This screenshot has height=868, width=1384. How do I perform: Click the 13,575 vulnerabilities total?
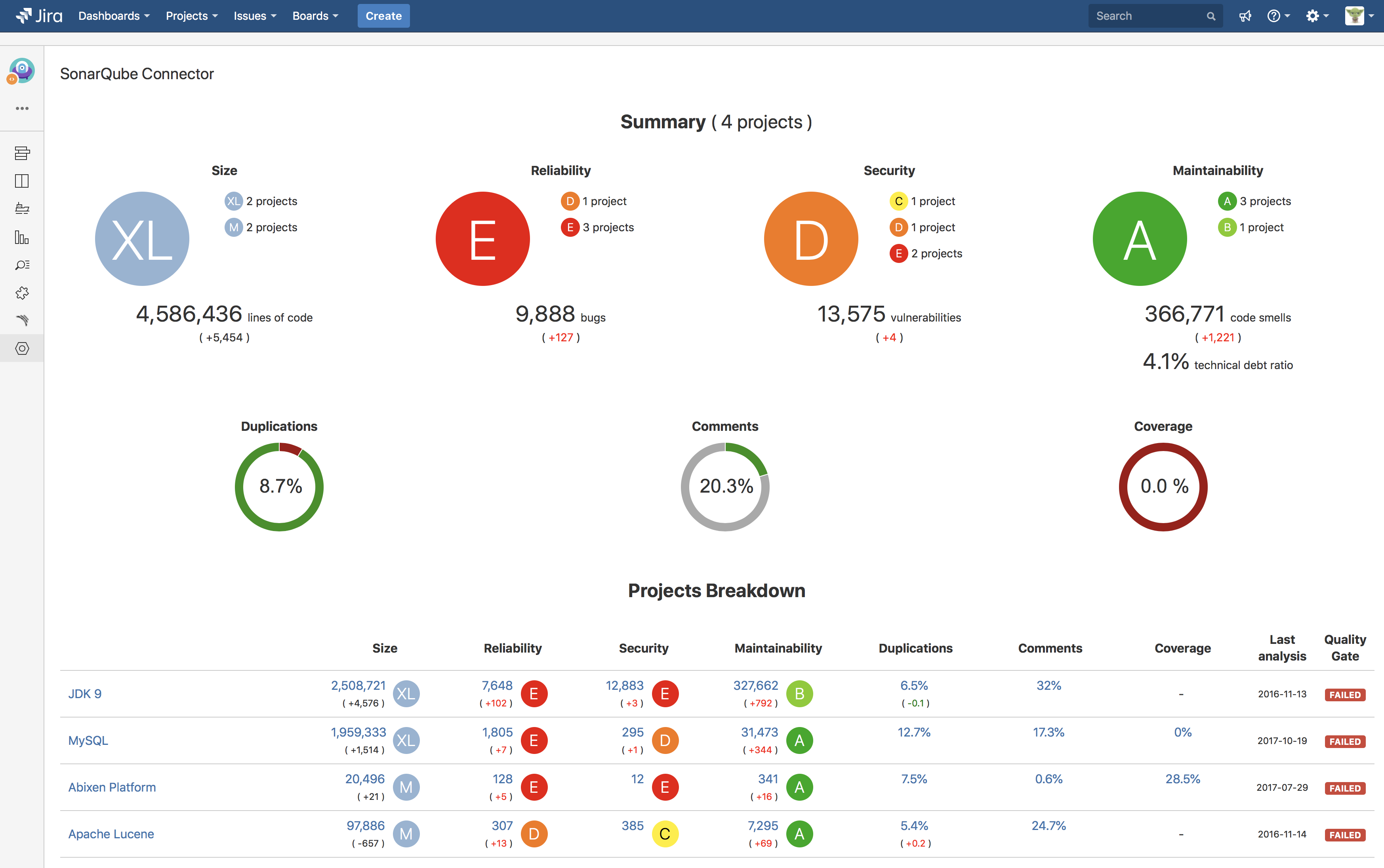click(x=889, y=314)
